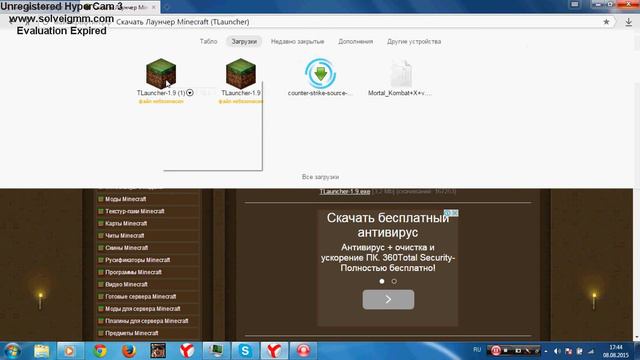Show hidden tray icons arrow
This screenshot has height=360, width=640.
coord(546,351)
